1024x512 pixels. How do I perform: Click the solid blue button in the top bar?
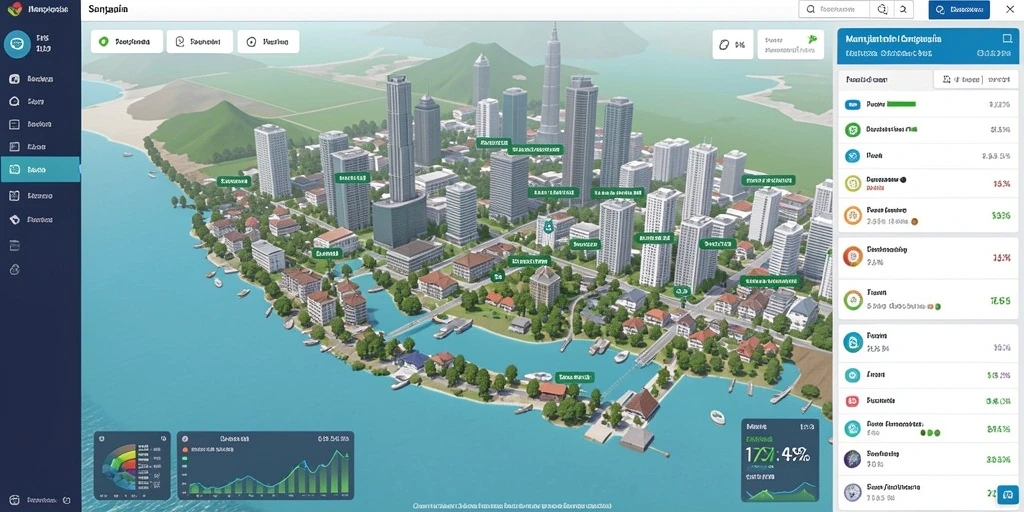point(959,9)
